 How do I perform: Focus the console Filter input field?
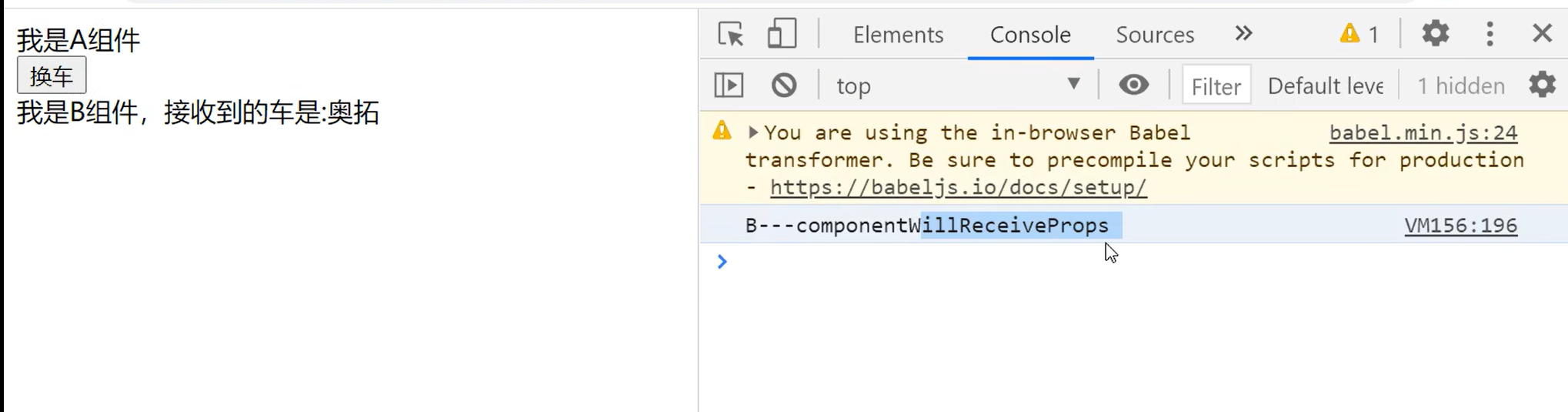point(1216,85)
